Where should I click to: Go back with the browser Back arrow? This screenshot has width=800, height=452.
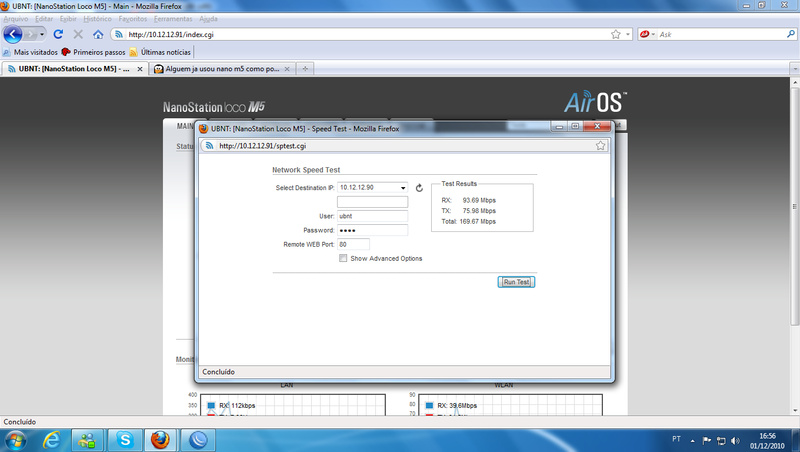coord(13,35)
